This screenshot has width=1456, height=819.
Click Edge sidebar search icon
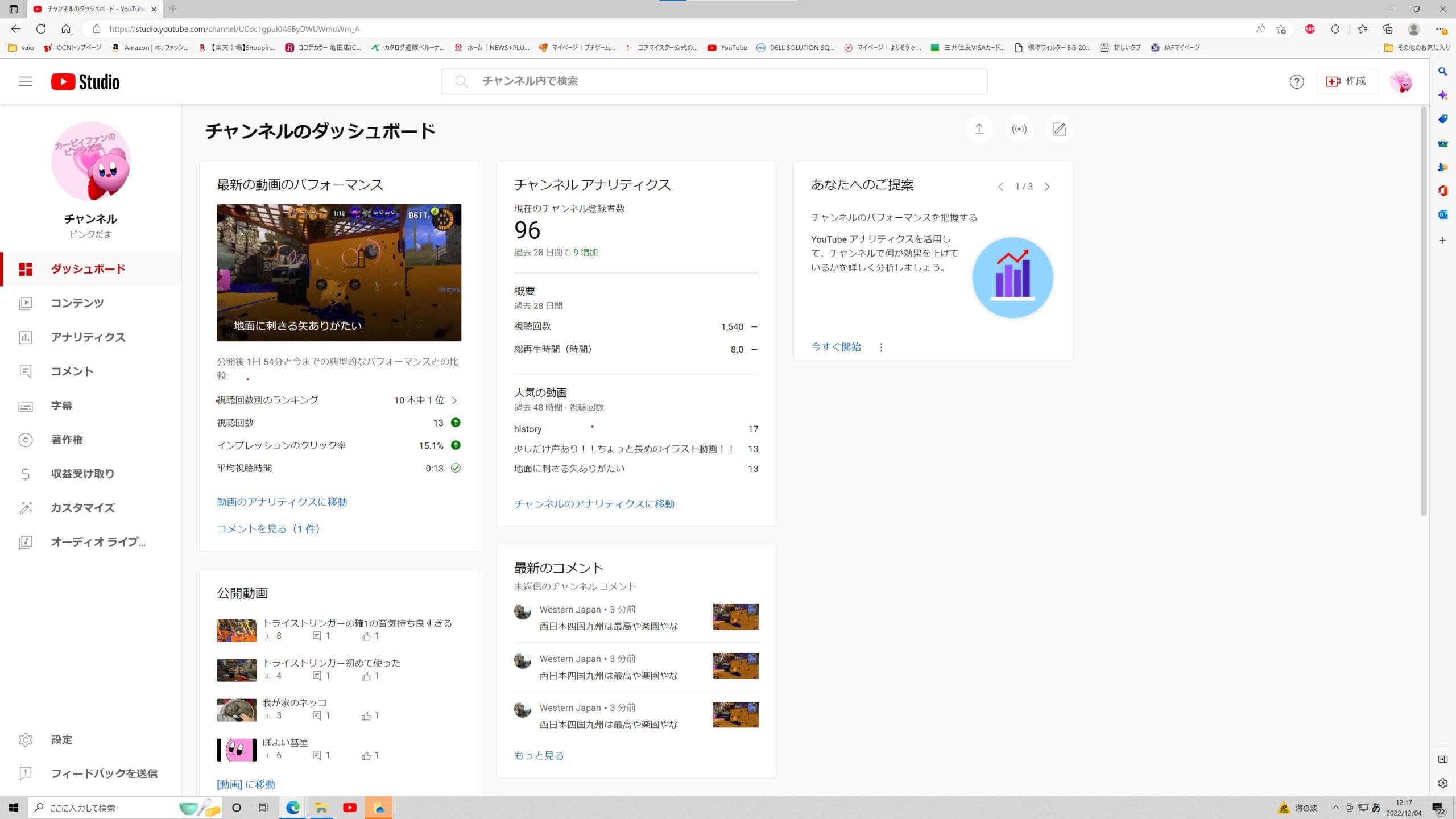1443,72
